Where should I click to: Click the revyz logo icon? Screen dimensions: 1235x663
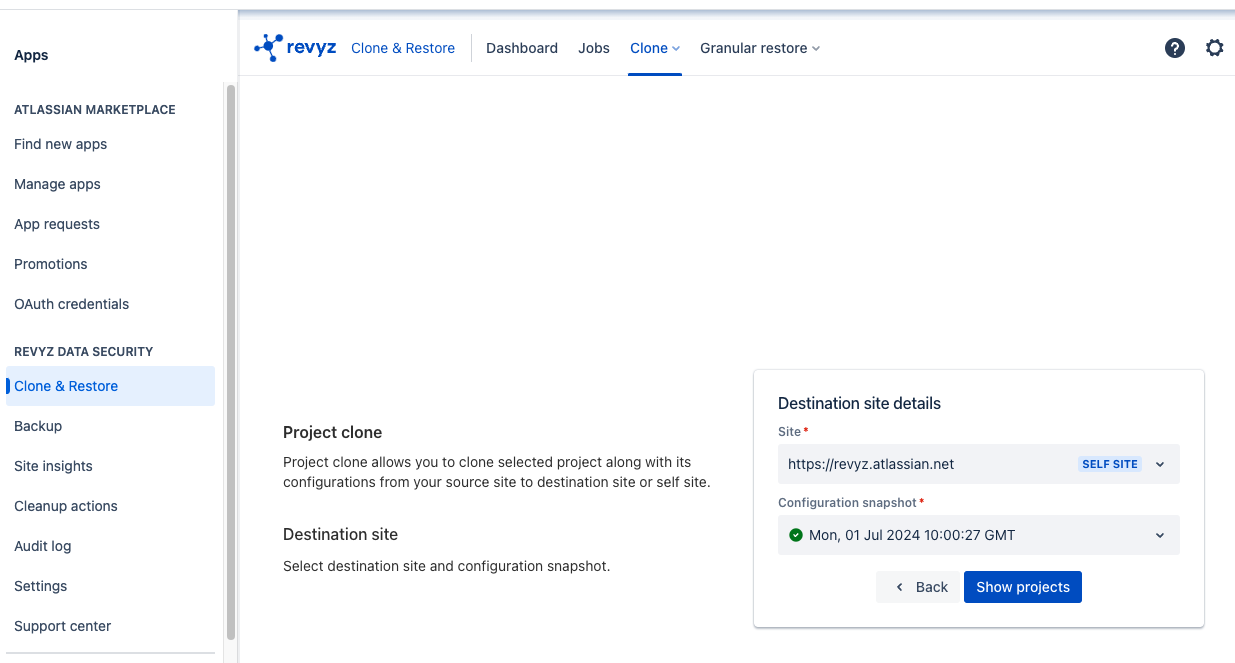tap(269, 48)
